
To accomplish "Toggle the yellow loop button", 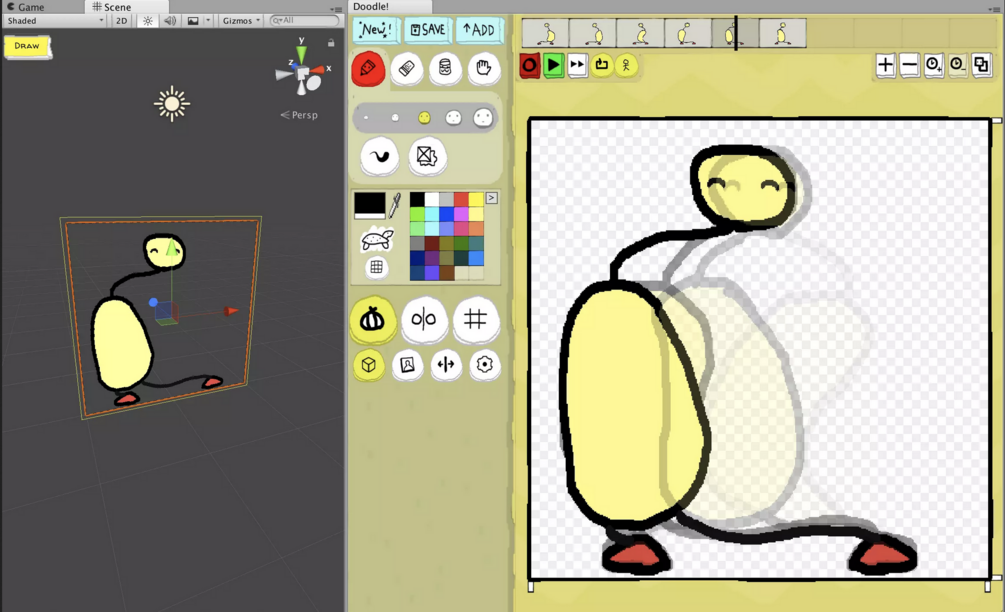I will point(601,65).
